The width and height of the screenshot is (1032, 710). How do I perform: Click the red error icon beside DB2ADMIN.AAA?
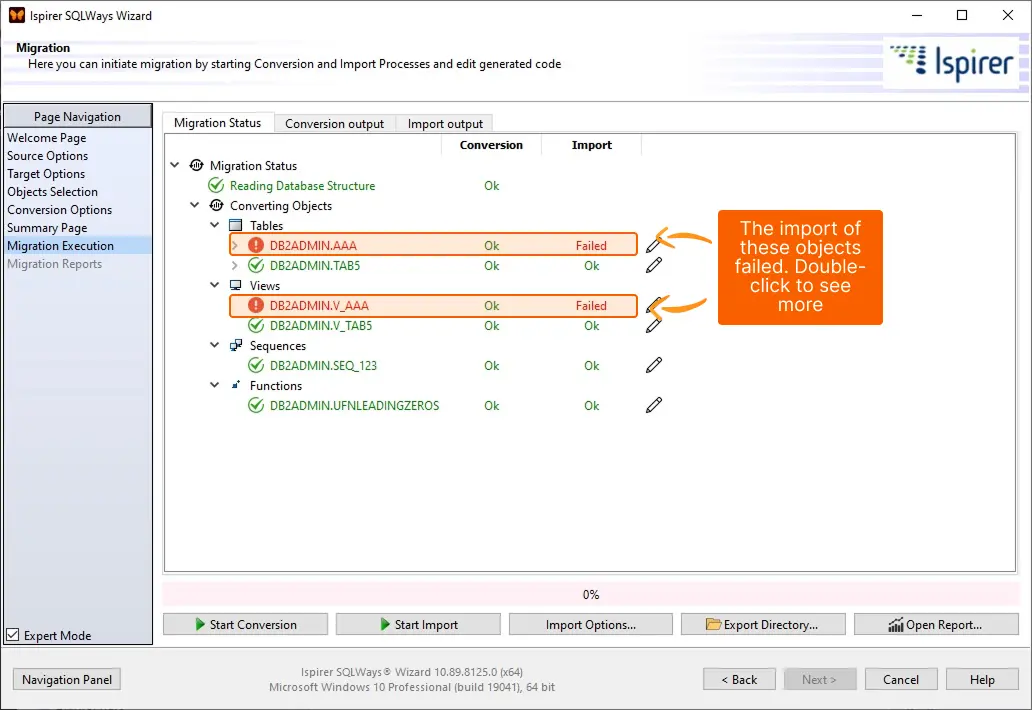[x=255, y=245]
